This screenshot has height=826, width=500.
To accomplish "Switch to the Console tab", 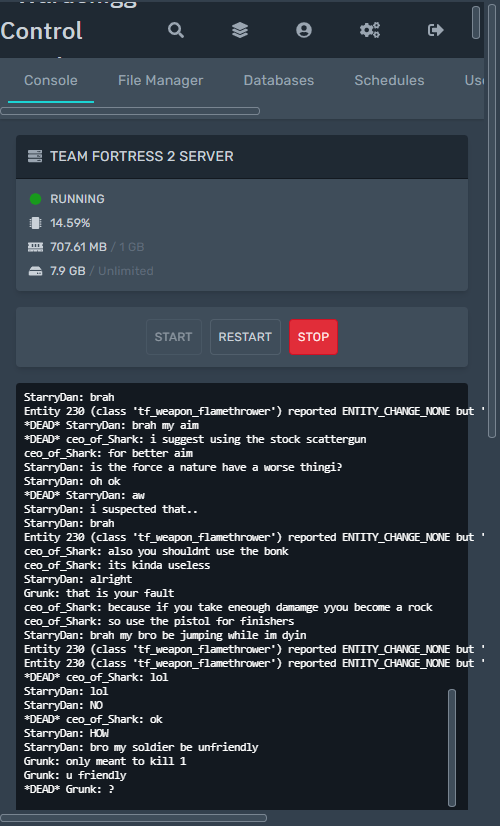I will point(51,81).
